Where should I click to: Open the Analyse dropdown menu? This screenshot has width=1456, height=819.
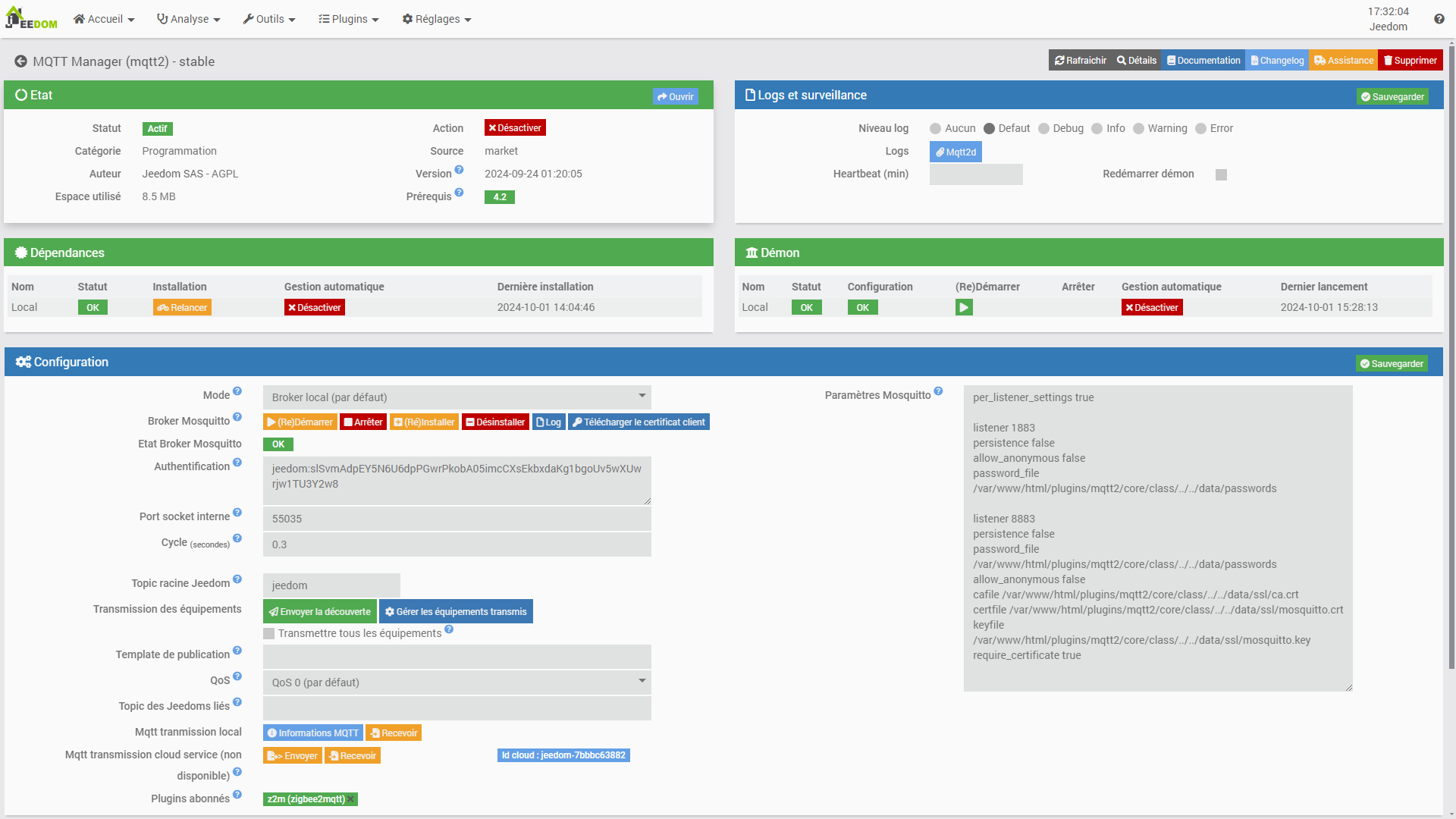point(189,19)
